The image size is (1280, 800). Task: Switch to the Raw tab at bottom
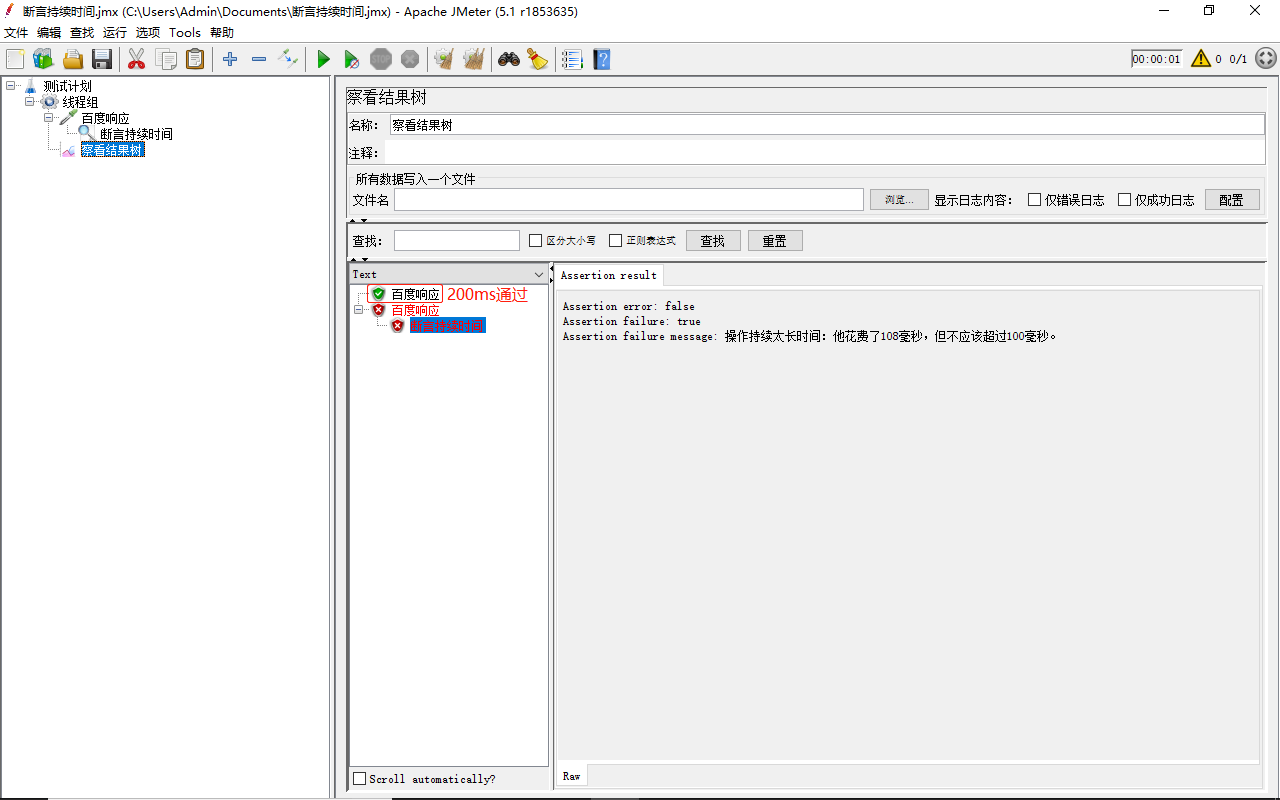571,776
